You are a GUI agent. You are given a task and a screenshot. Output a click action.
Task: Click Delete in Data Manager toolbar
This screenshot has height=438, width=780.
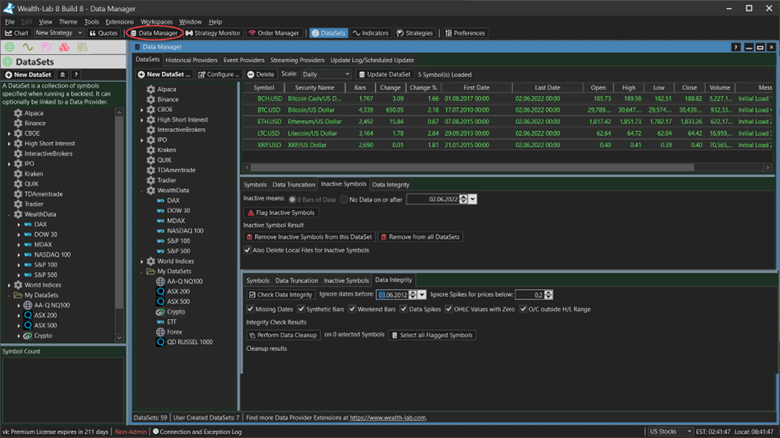pyautogui.click(x=259, y=74)
